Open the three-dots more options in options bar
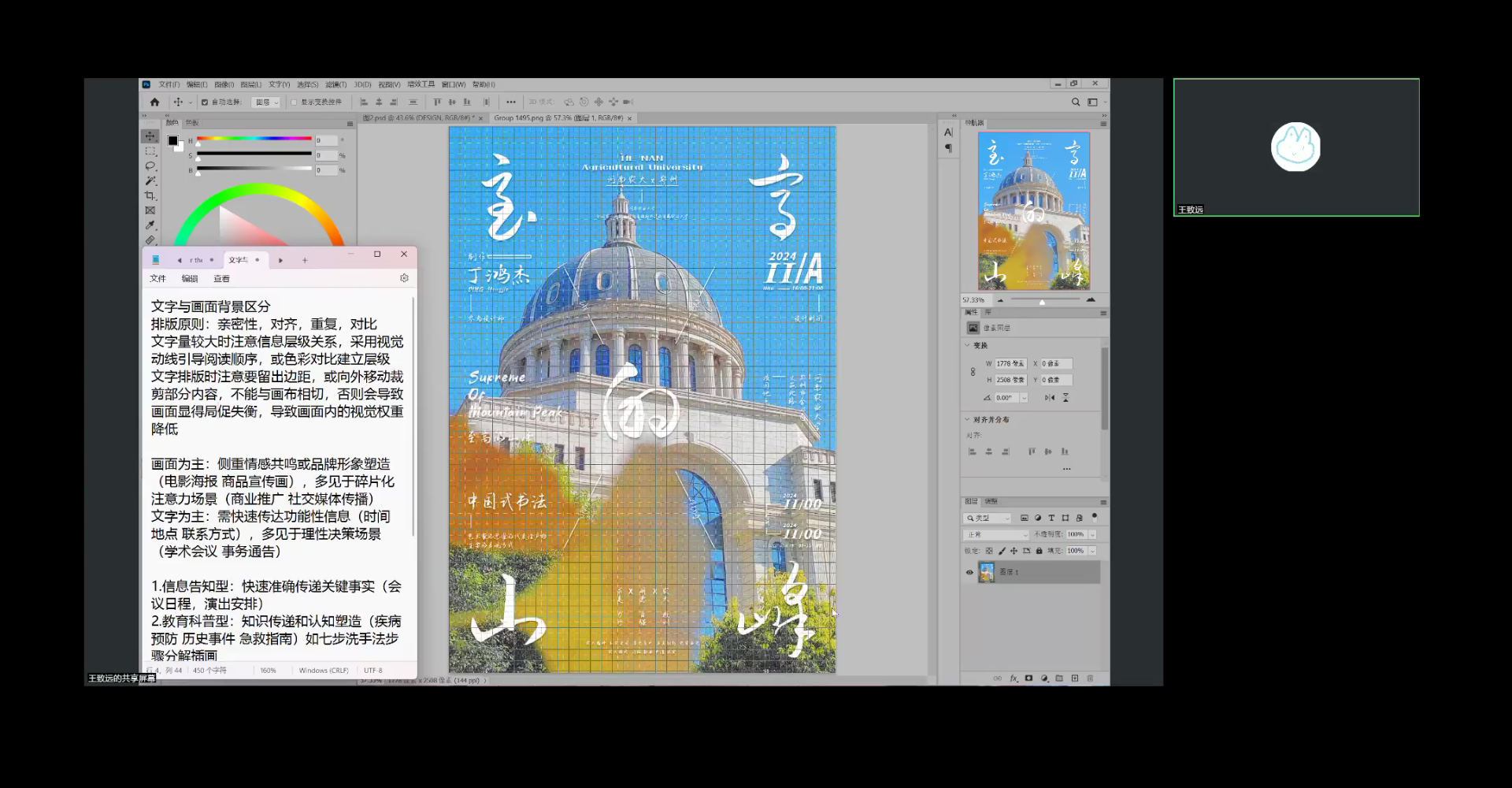1512x788 pixels. [x=511, y=102]
